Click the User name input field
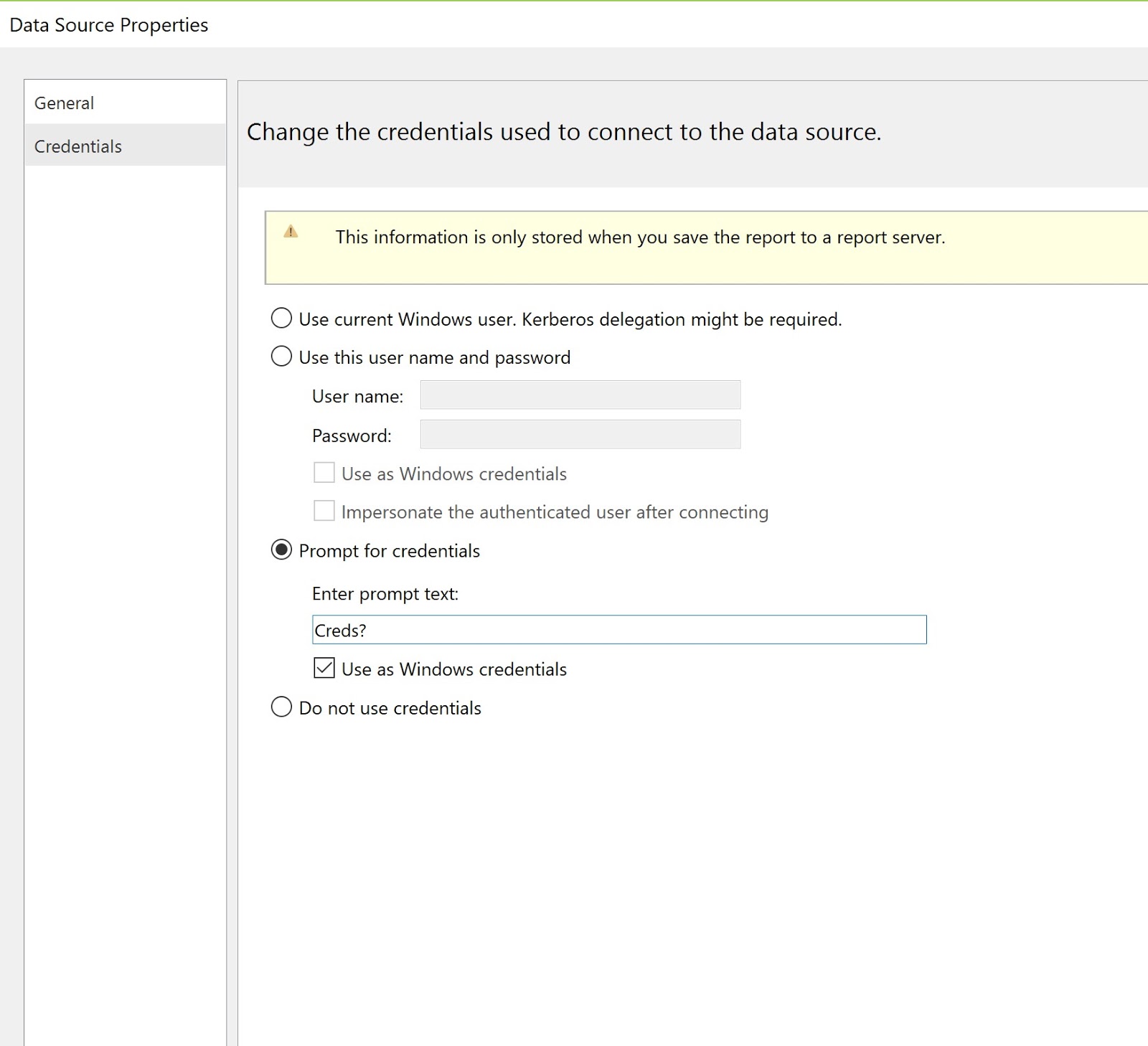The image size is (1148, 1046). 580,395
